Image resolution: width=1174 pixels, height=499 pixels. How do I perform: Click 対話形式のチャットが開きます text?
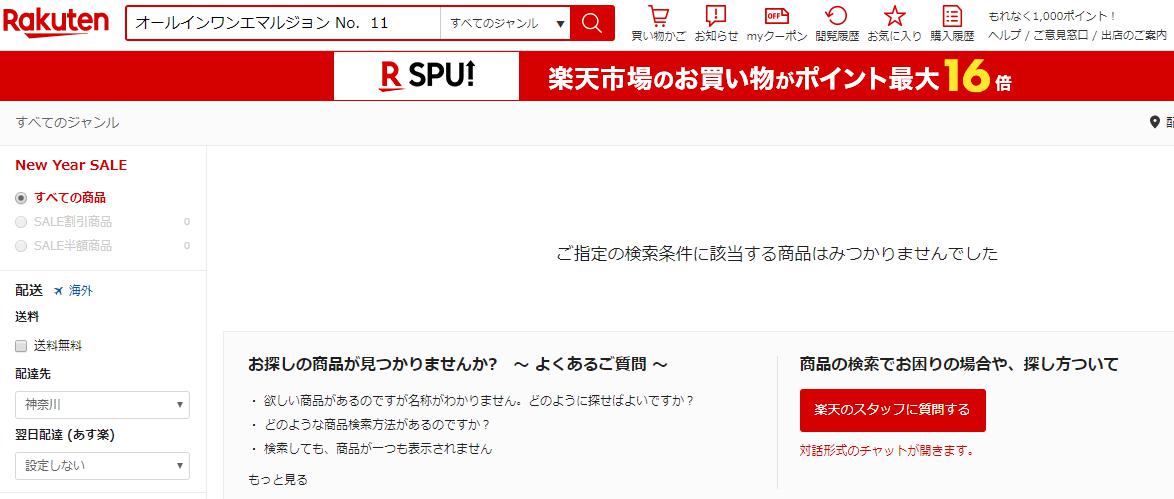(886, 450)
